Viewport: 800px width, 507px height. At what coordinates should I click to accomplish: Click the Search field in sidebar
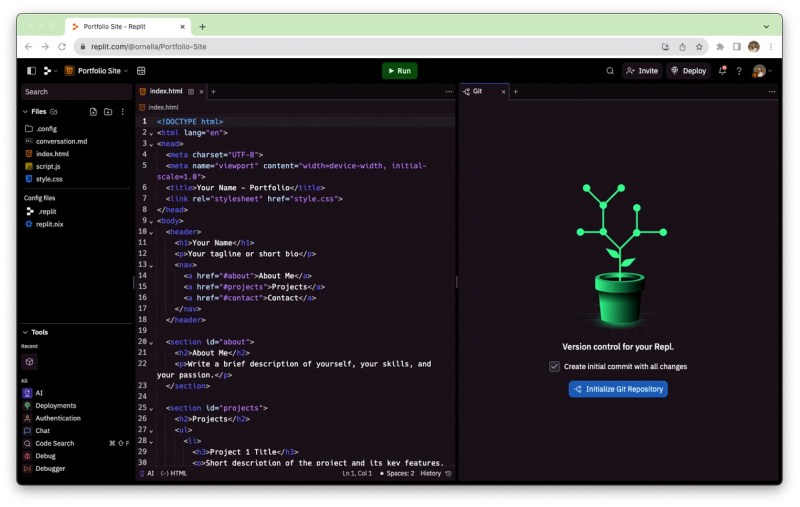(x=76, y=92)
